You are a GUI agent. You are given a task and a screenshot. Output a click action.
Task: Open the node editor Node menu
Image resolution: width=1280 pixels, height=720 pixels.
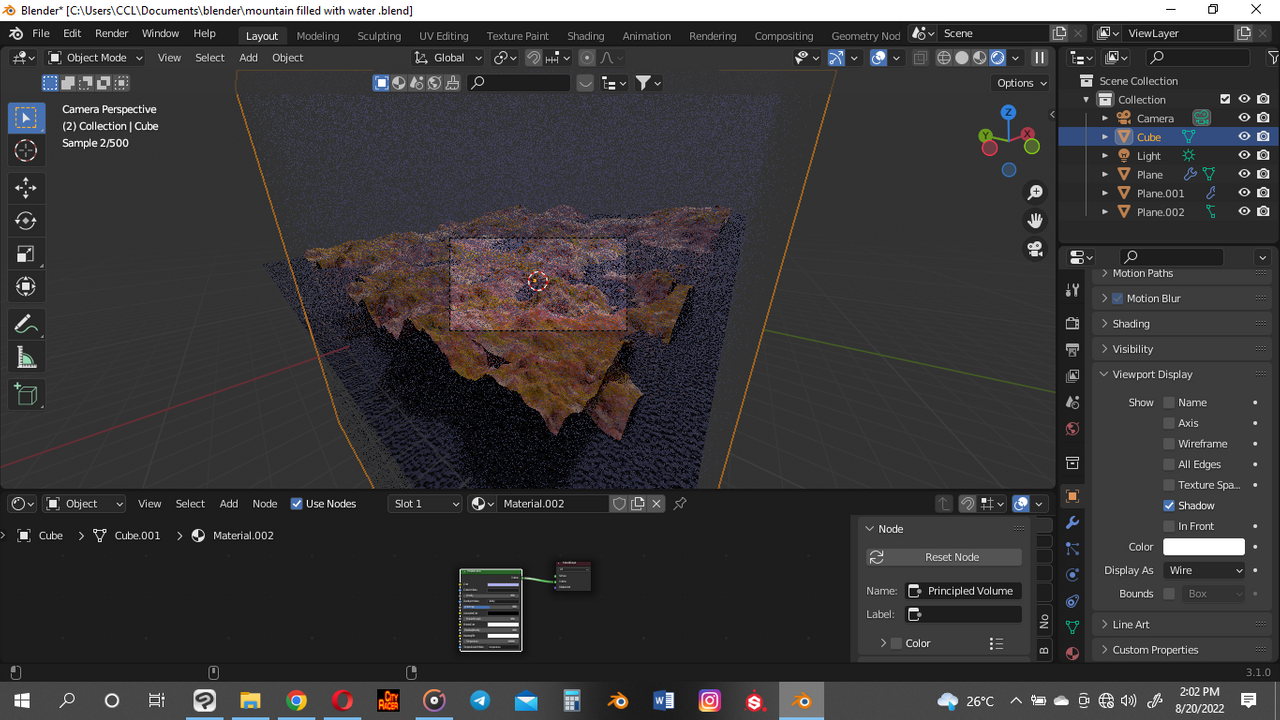click(264, 503)
